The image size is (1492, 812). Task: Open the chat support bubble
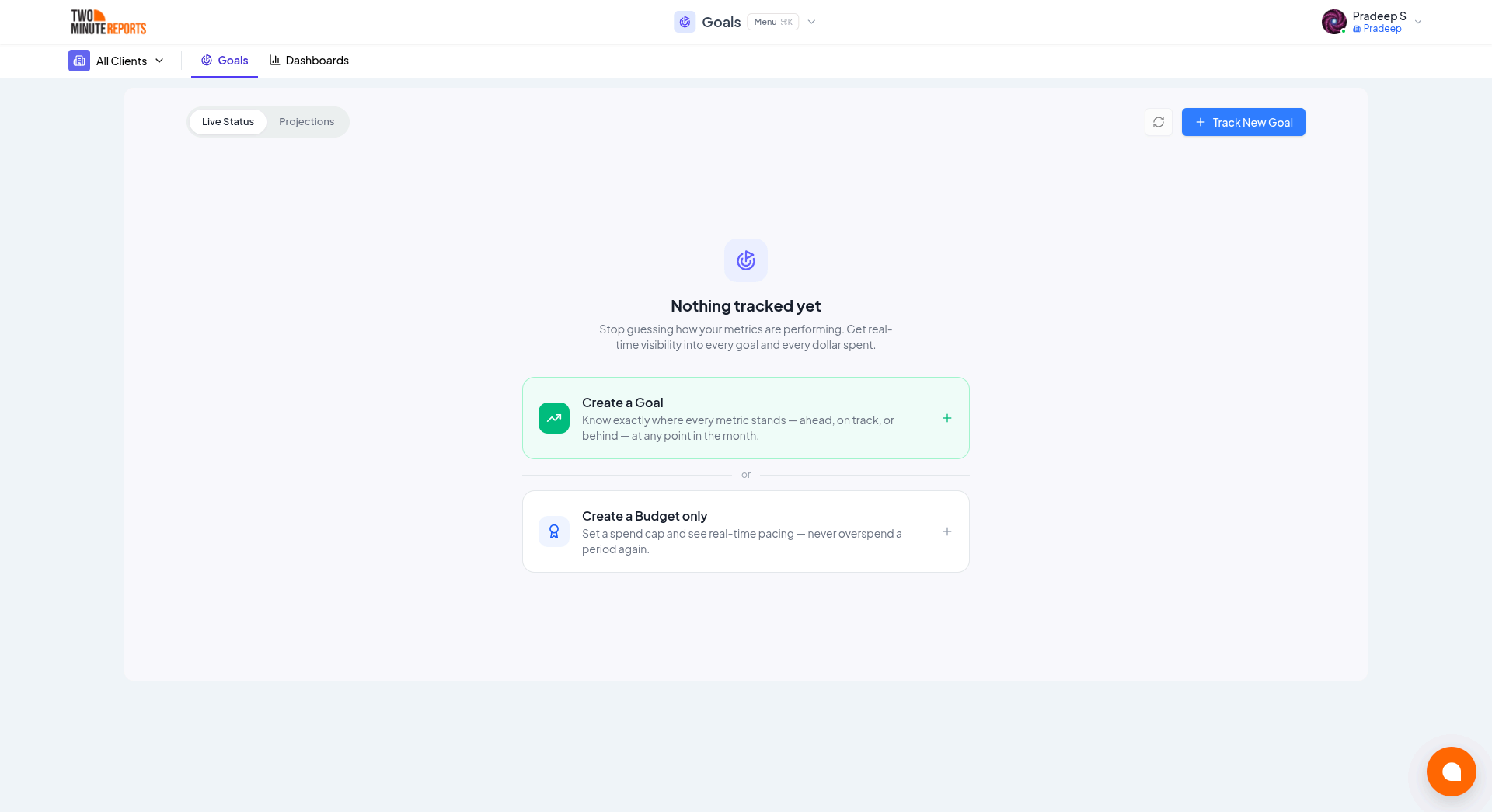click(x=1452, y=772)
